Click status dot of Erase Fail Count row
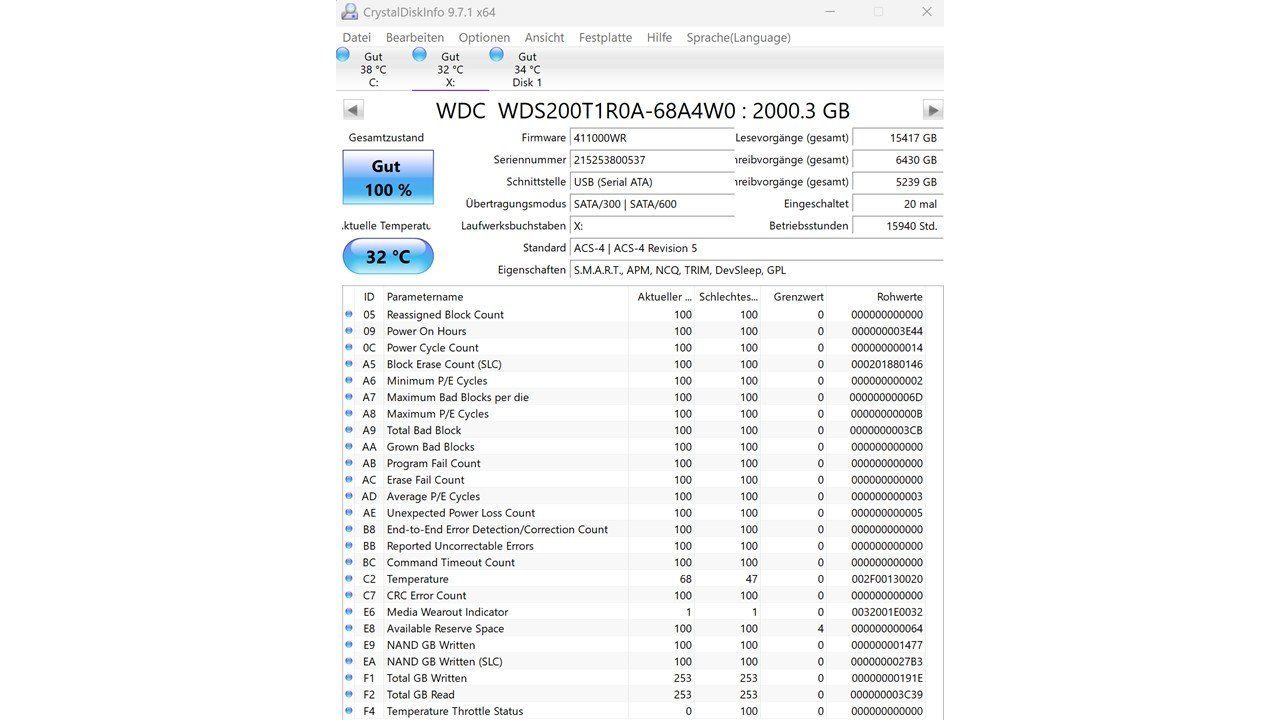The width and height of the screenshot is (1280, 720). pyautogui.click(x=349, y=480)
